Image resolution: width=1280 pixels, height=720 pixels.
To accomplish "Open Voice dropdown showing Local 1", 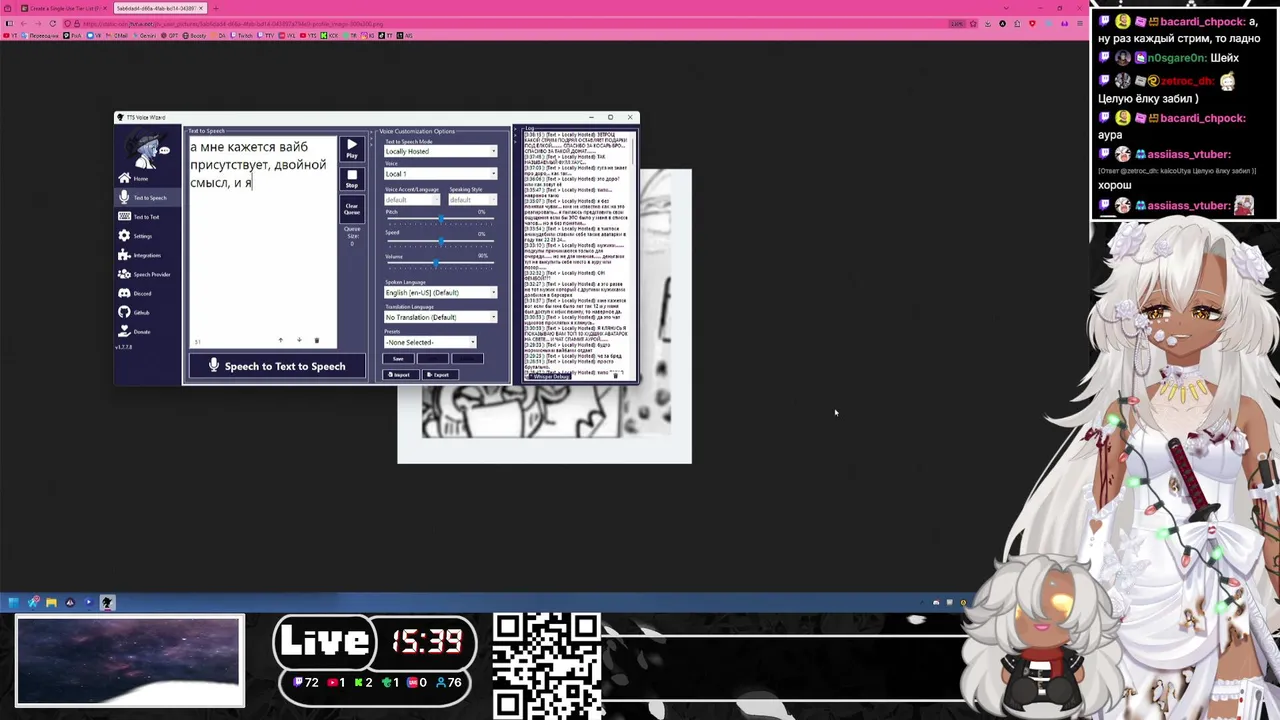I will coord(440,174).
